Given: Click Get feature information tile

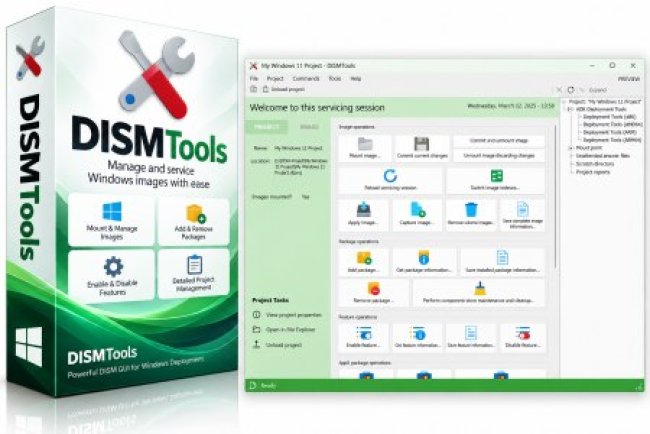Looking at the screenshot, I should coord(417,337).
